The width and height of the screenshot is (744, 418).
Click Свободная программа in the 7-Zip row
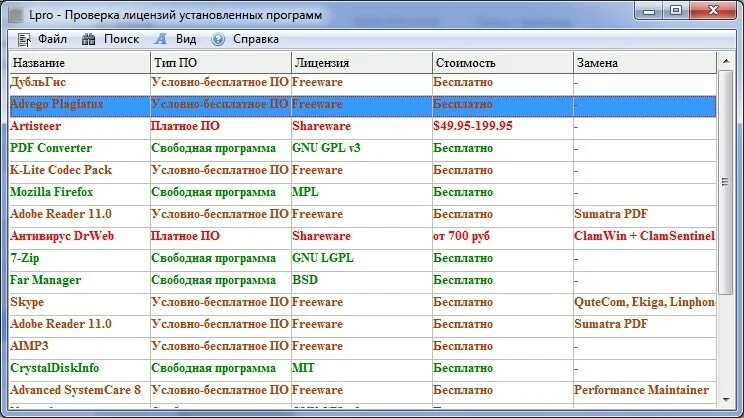coord(214,258)
